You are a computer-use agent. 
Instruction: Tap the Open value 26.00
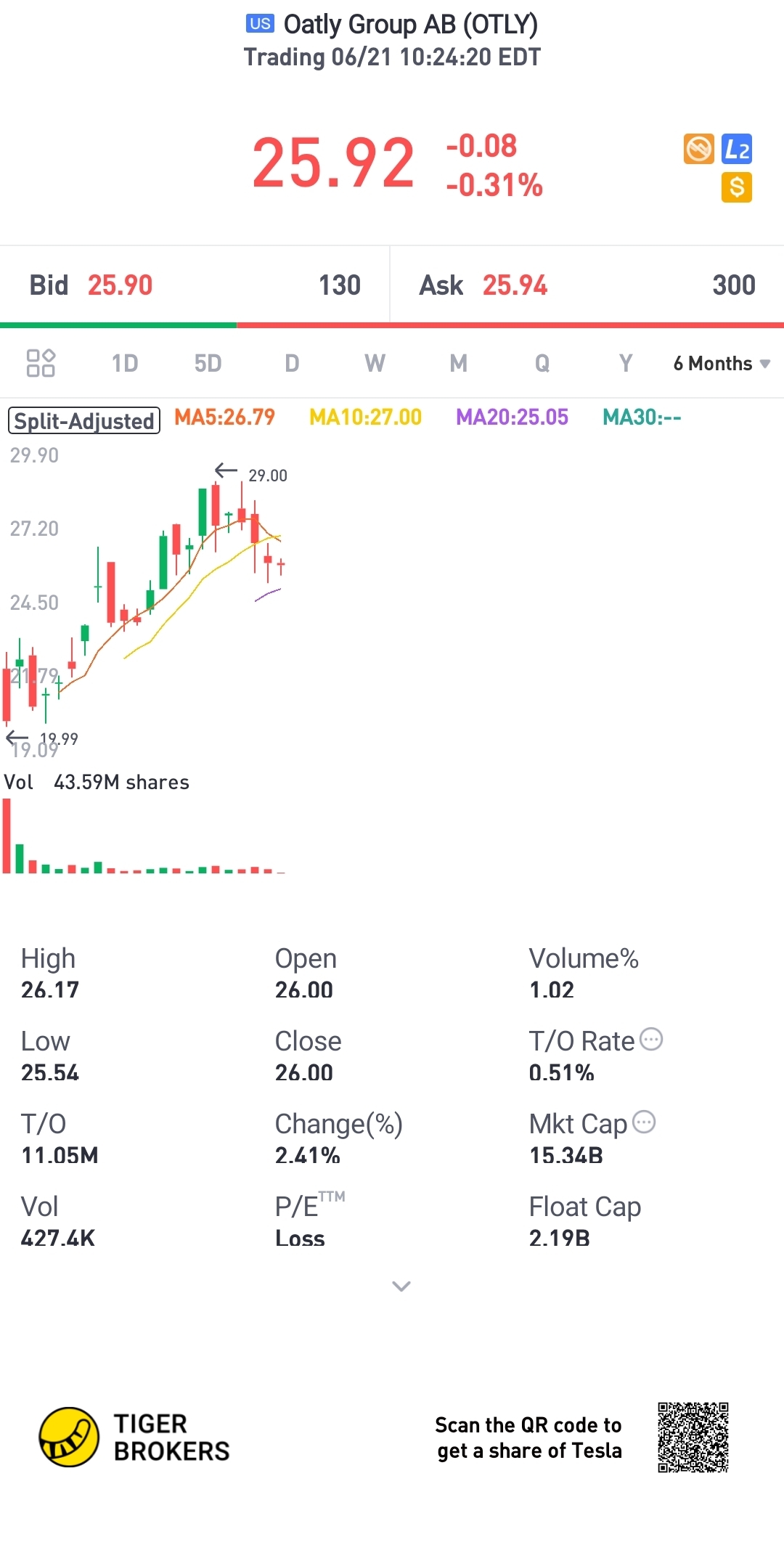click(303, 990)
